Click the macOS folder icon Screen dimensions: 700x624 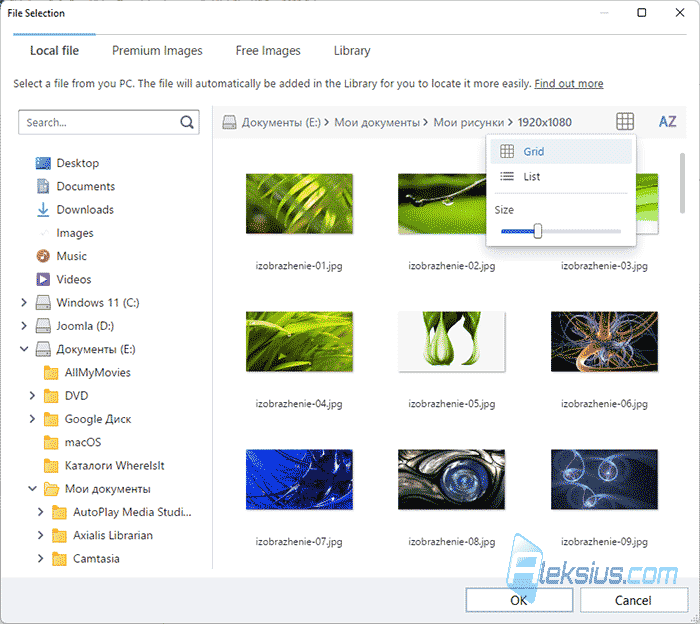51,442
